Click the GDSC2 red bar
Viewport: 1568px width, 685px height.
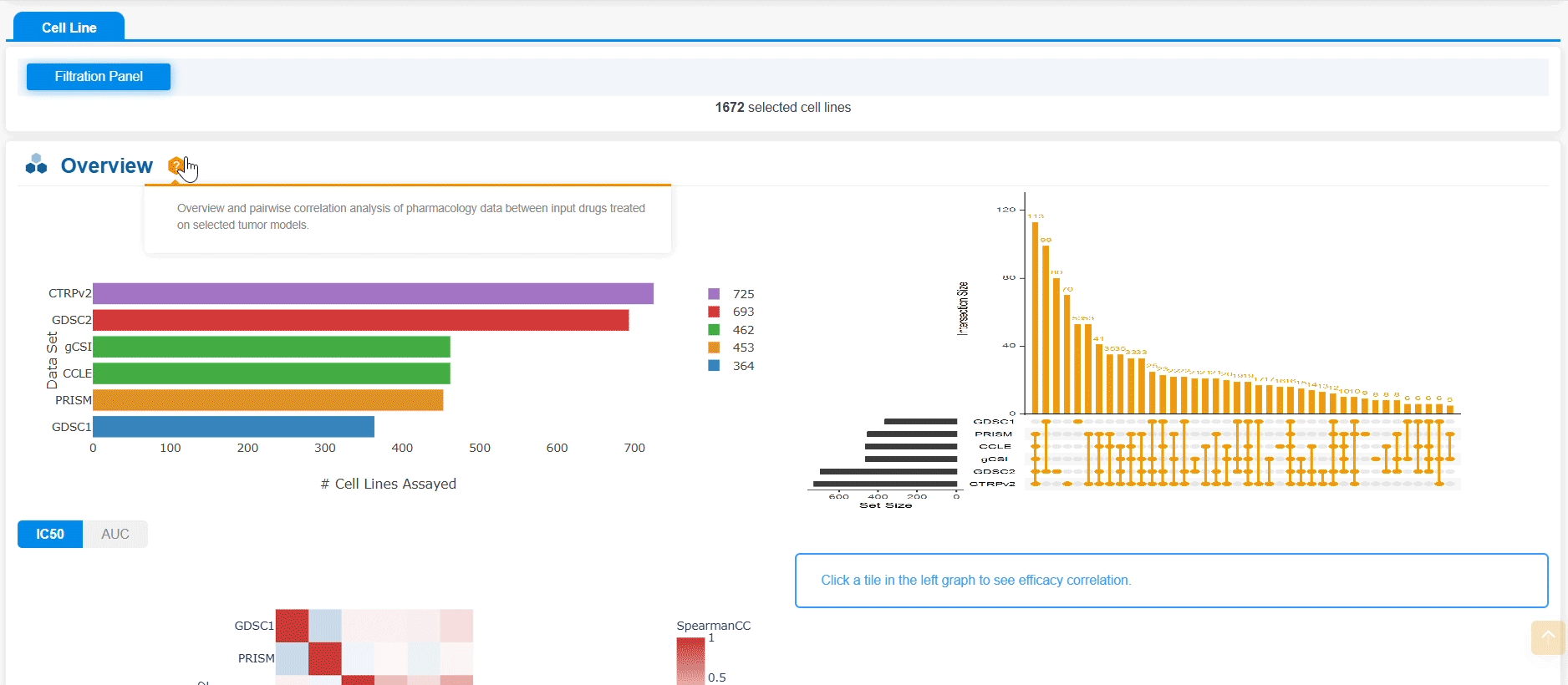pyautogui.click(x=360, y=320)
